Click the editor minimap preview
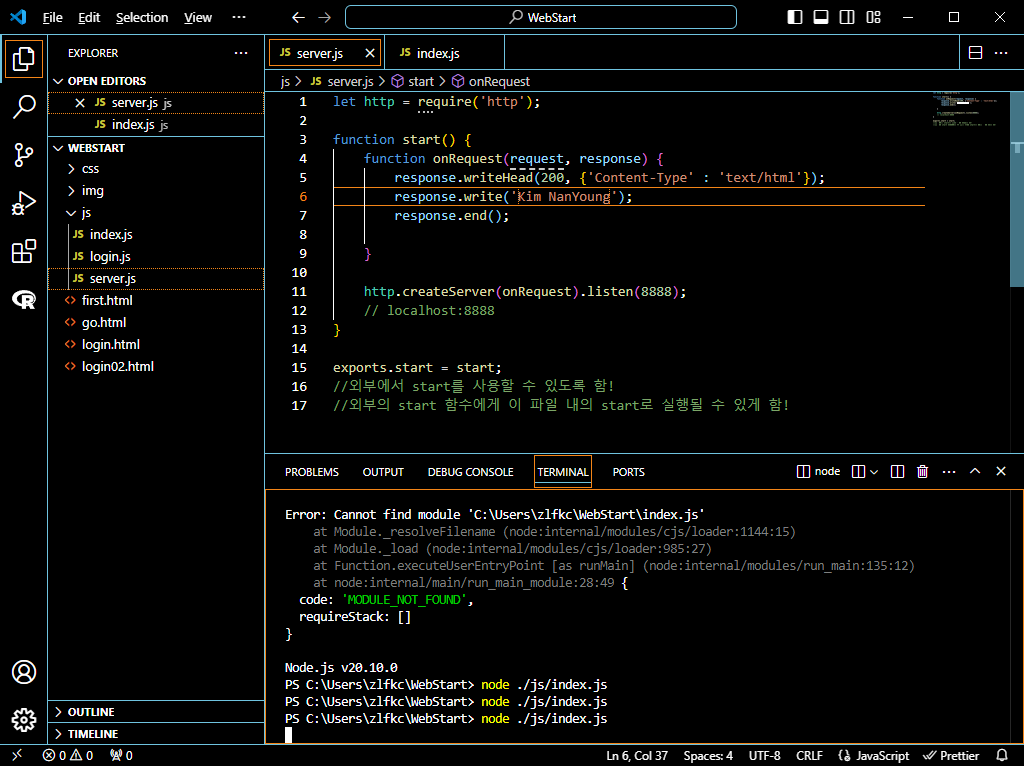The height and width of the screenshot is (766, 1024). point(970,111)
